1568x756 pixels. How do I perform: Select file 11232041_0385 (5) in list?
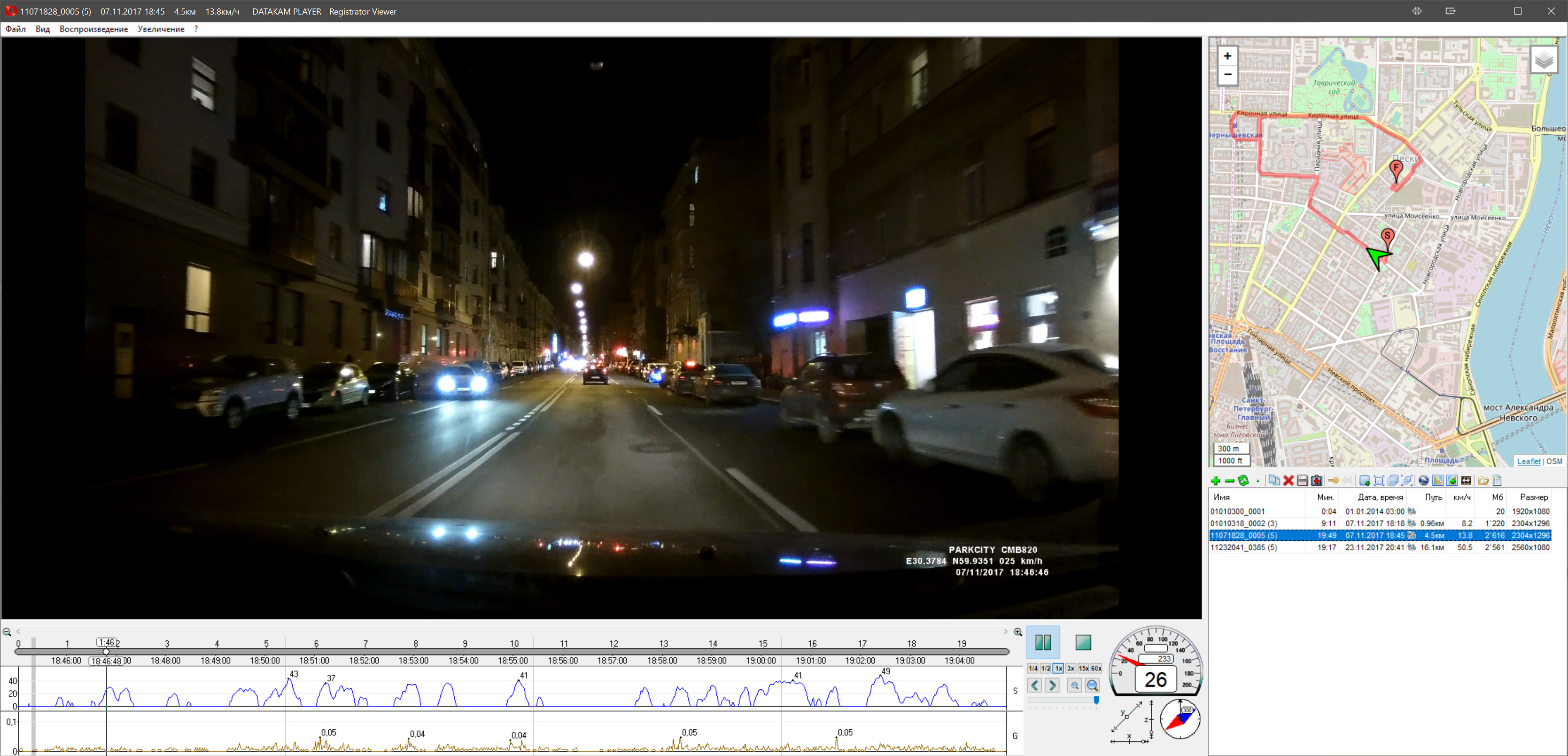coord(1243,547)
